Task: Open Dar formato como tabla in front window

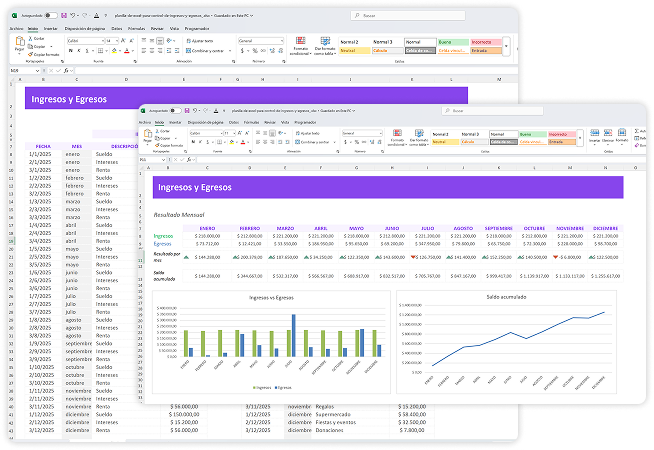Action: coord(419,138)
